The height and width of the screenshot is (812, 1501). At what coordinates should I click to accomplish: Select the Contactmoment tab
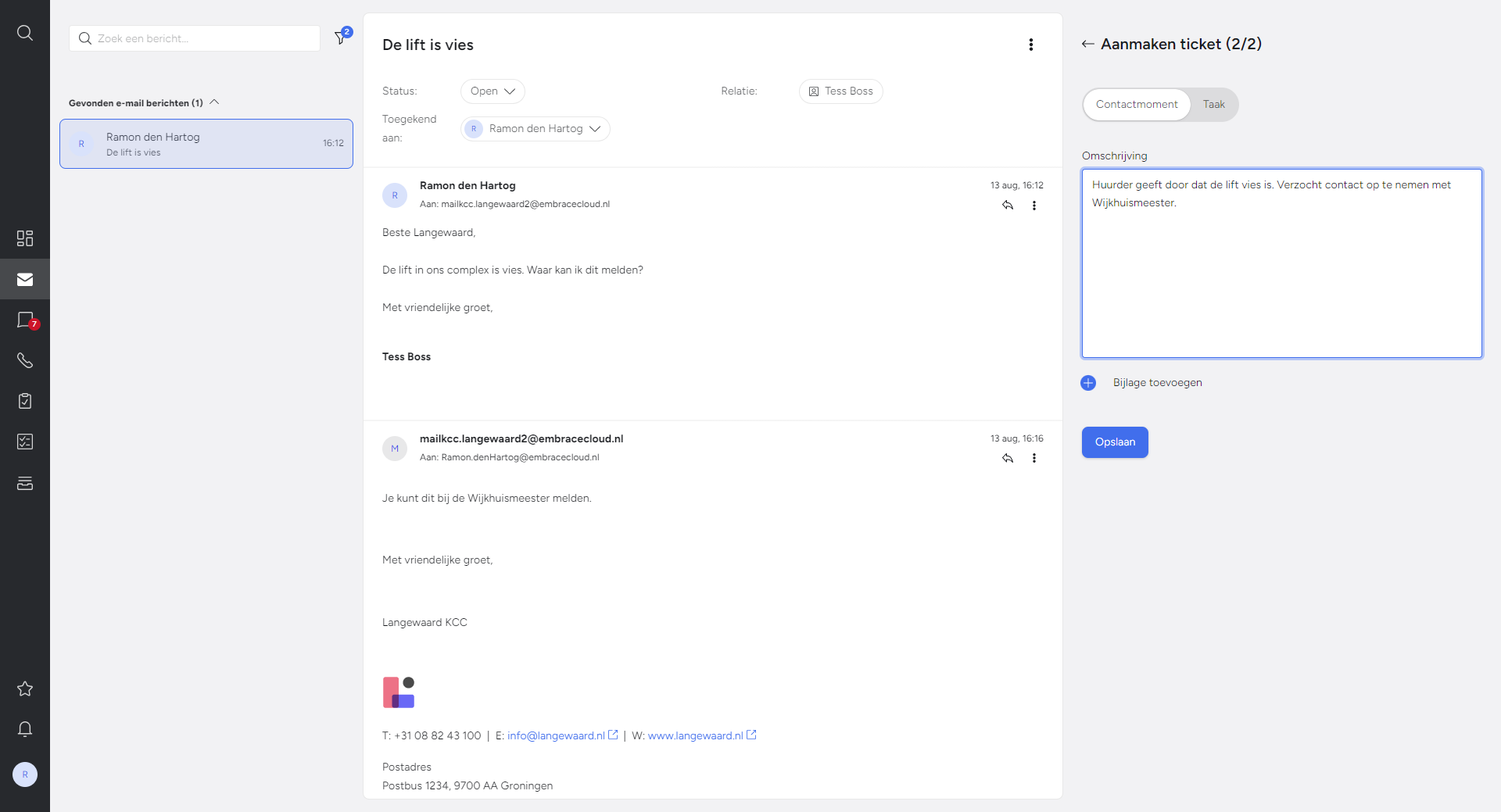(x=1136, y=105)
